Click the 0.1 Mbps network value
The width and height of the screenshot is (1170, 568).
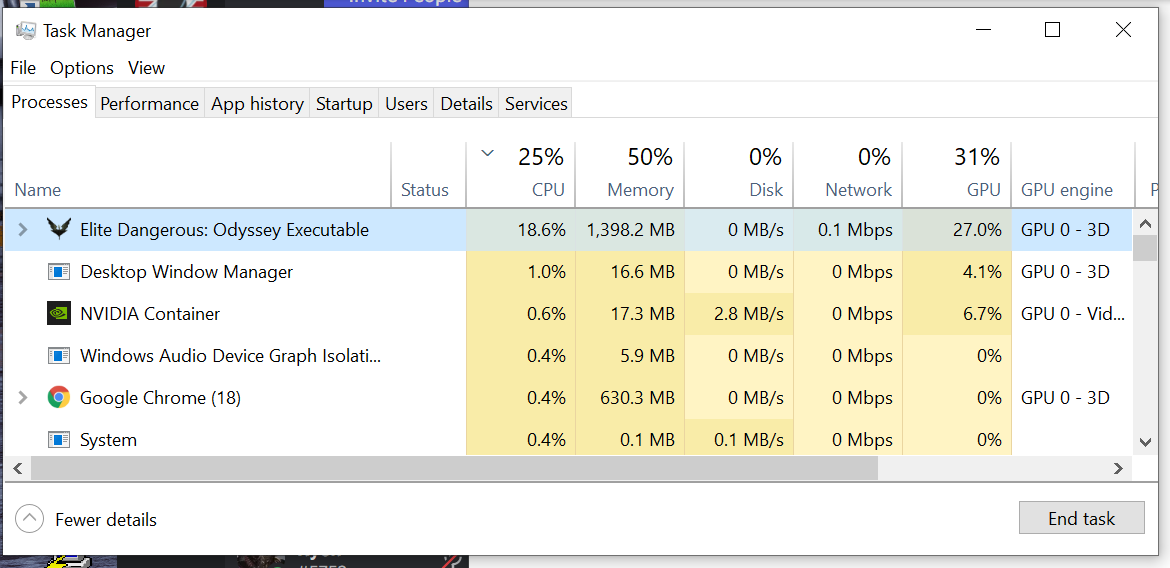pyautogui.click(x=855, y=230)
